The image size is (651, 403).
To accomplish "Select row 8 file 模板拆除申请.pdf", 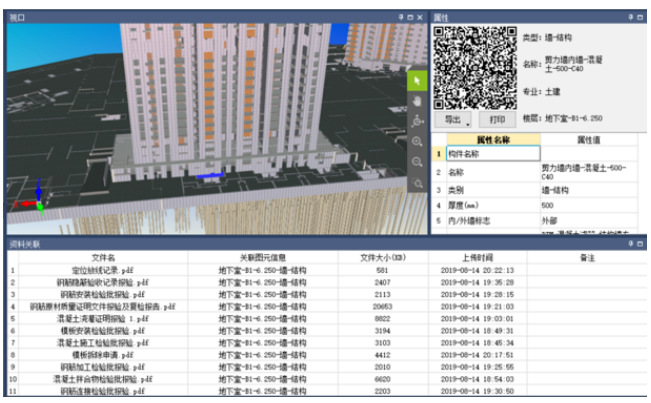I will coord(103,355).
